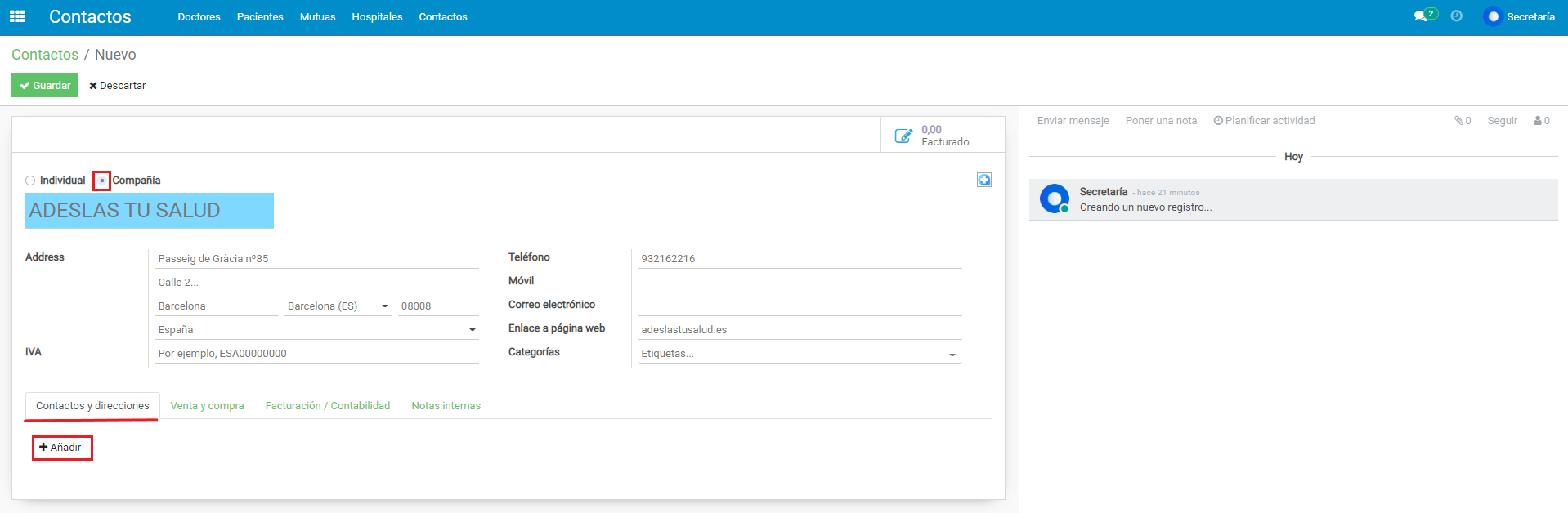Click attachments paperclip counter
The width and height of the screenshot is (1568, 513).
pos(1463,121)
